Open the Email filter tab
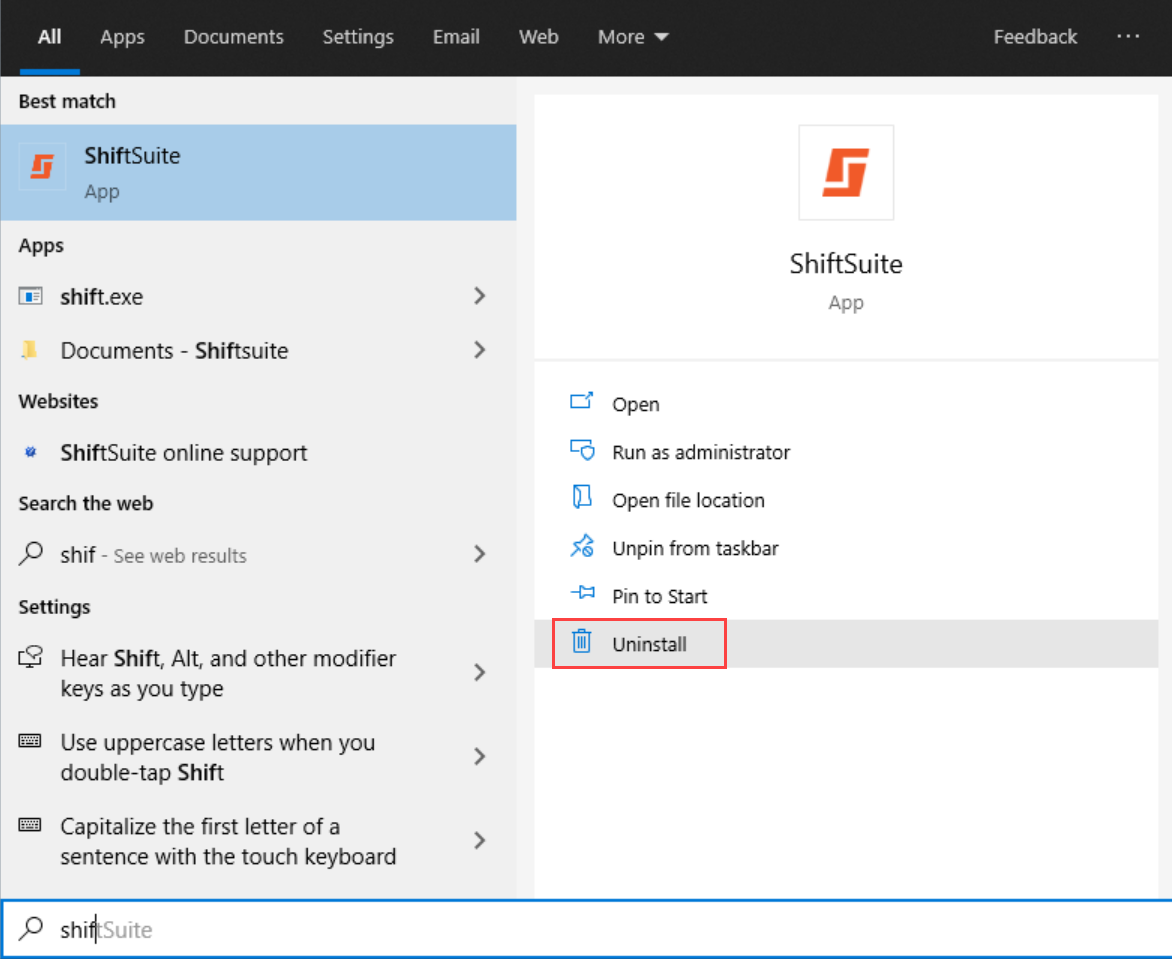This screenshot has height=959, width=1172. [x=456, y=37]
